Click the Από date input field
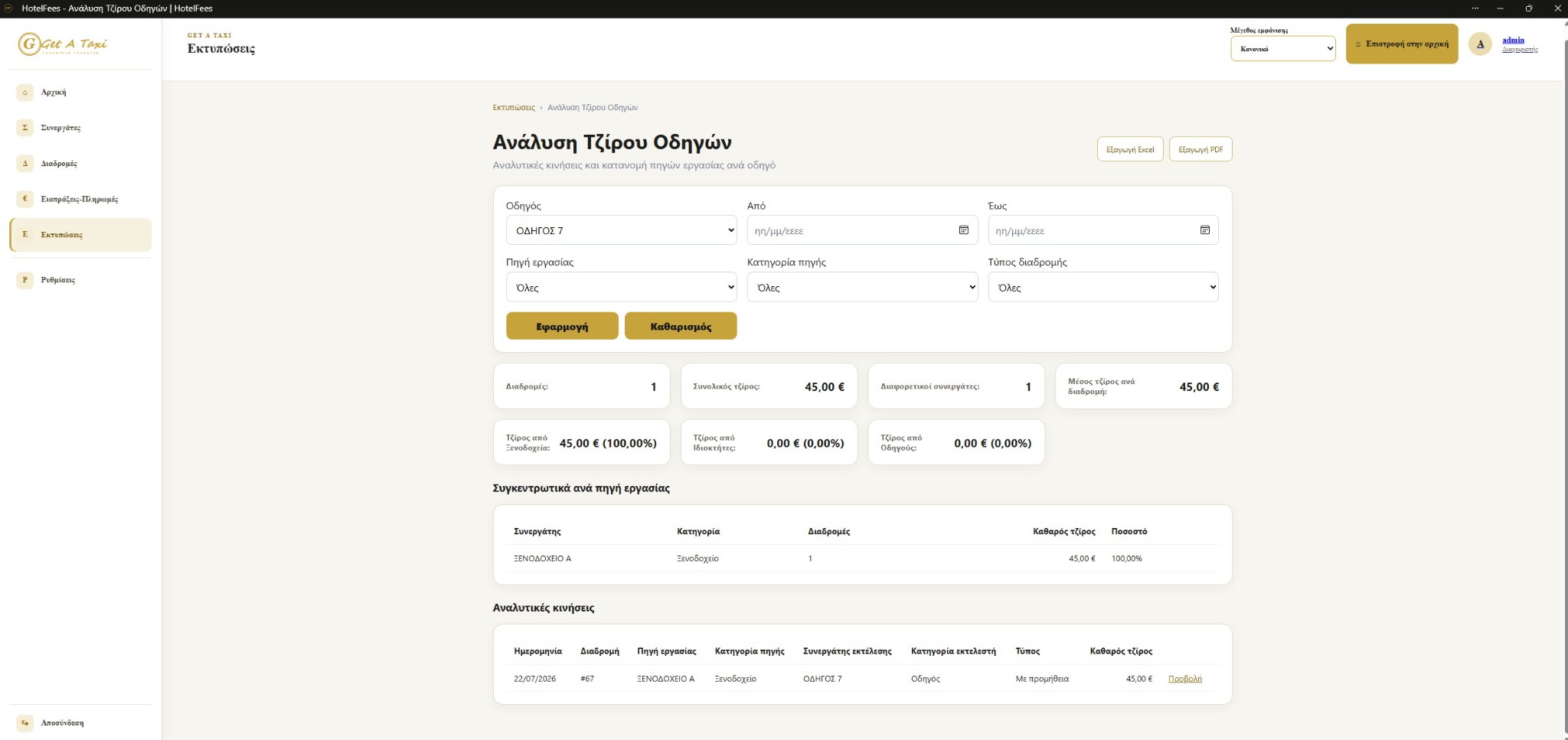The image size is (1568, 740). point(862,230)
